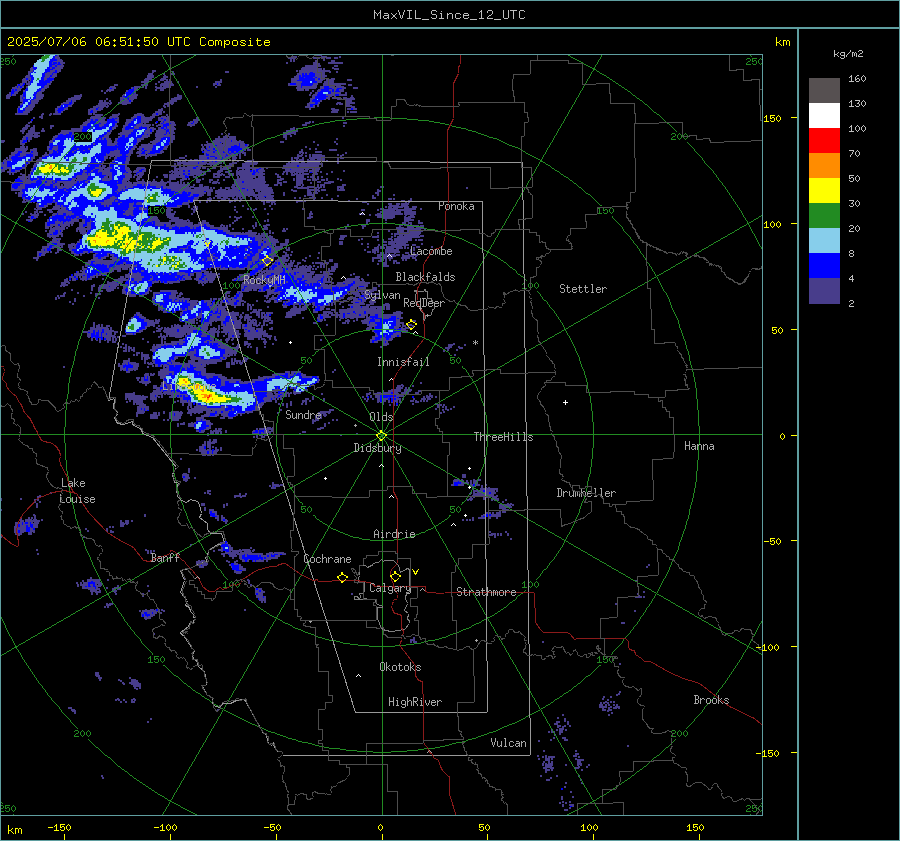
Task: Click the yellow V marker near Calgary
Action: point(416,572)
